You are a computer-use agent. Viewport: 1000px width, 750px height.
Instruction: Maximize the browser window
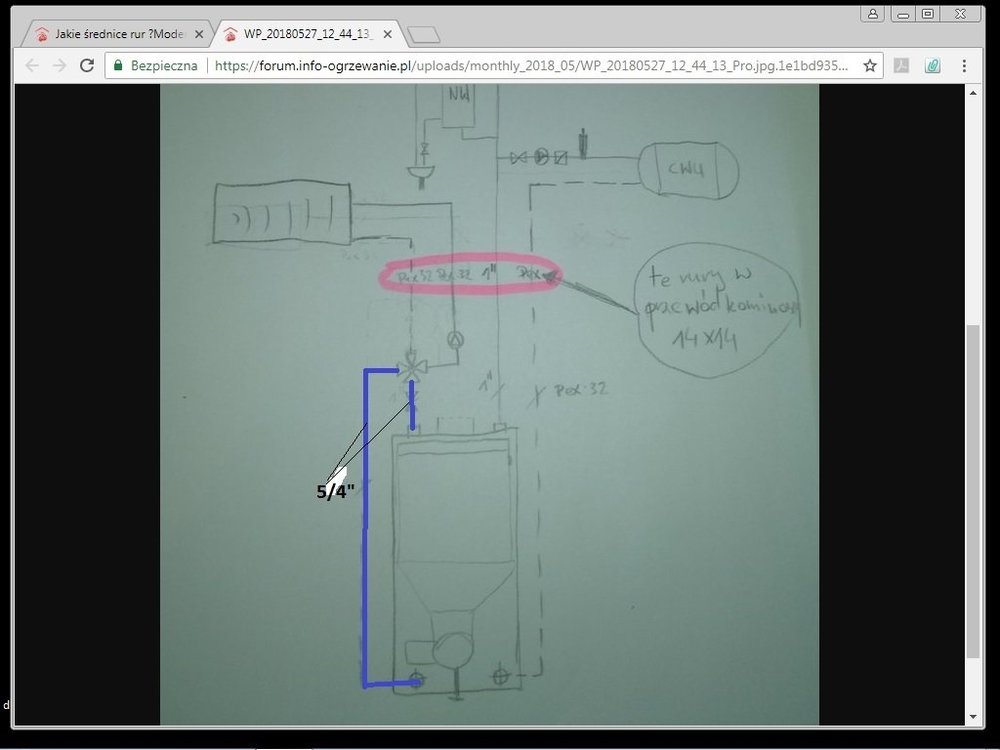coord(928,13)
